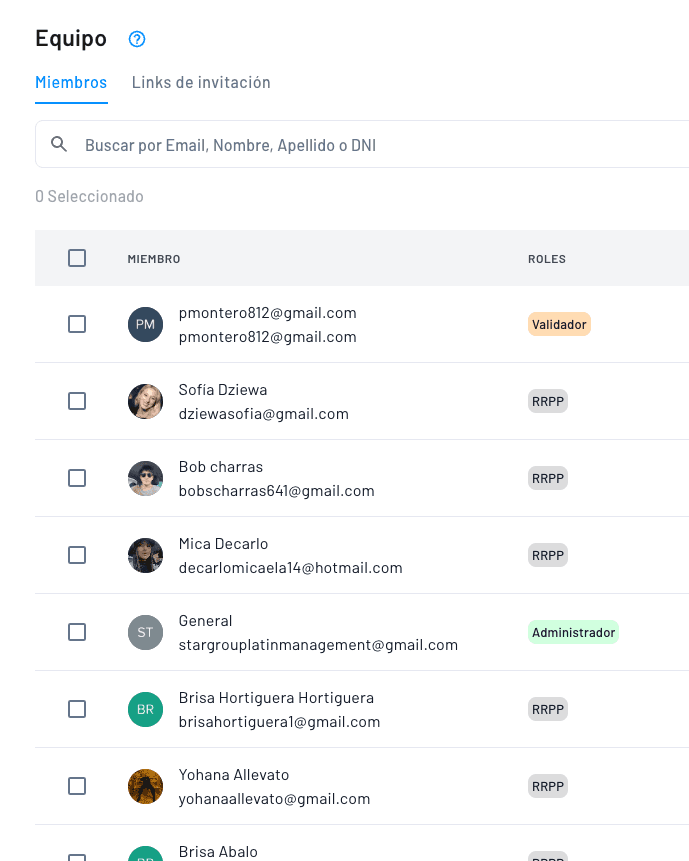The image size is (689, 861).
Task: Click the magnifying glass search icon
Action: (59, 144)
